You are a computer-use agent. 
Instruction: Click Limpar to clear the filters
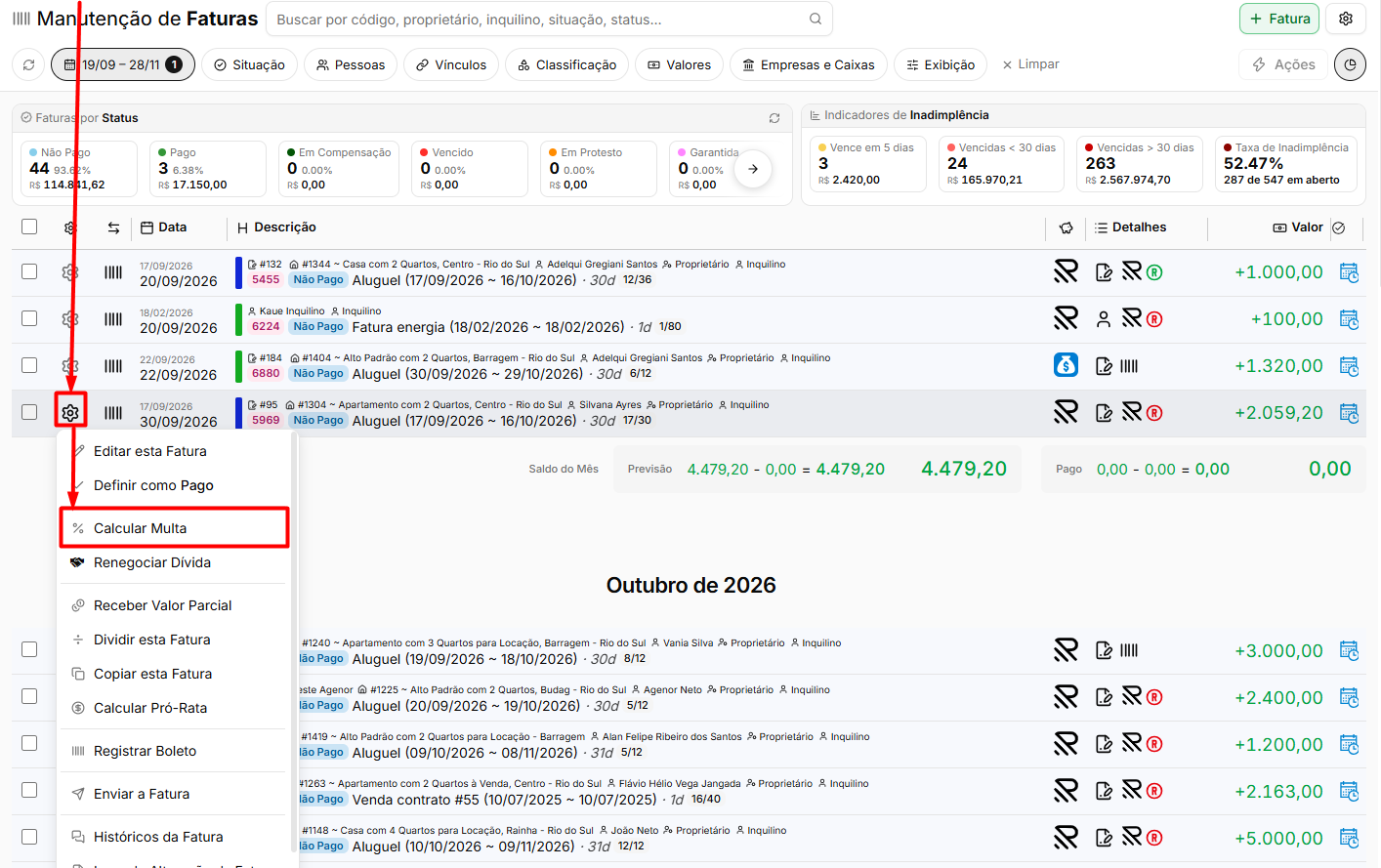(x=1031, y=64)
